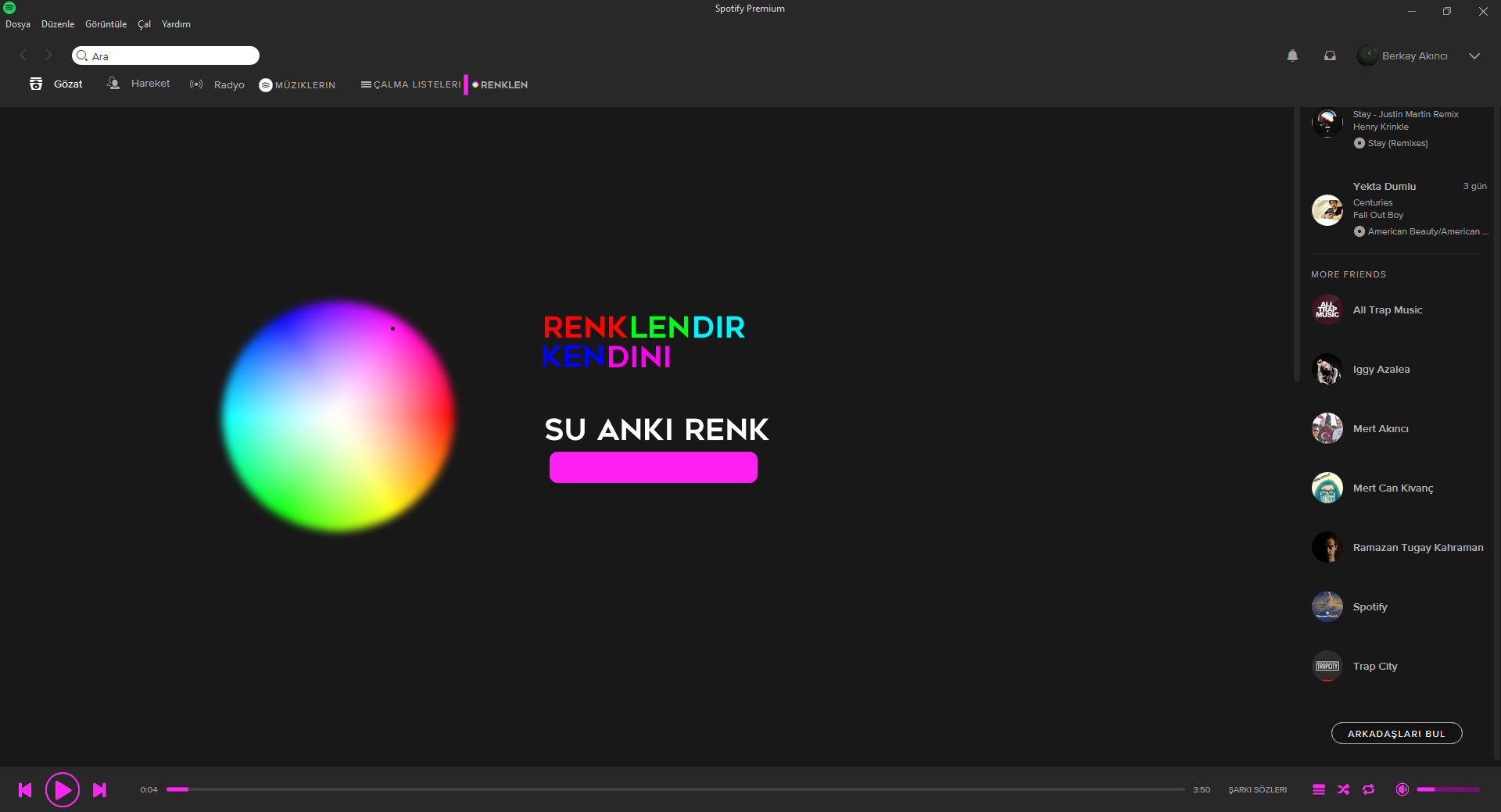
Task: Open the Dosya menu
Action: click(x=18, y=24)
